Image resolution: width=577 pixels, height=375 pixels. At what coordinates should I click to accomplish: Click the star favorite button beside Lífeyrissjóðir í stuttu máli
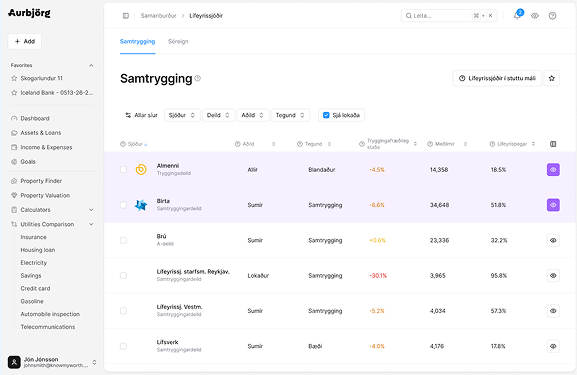coord(552,78)
